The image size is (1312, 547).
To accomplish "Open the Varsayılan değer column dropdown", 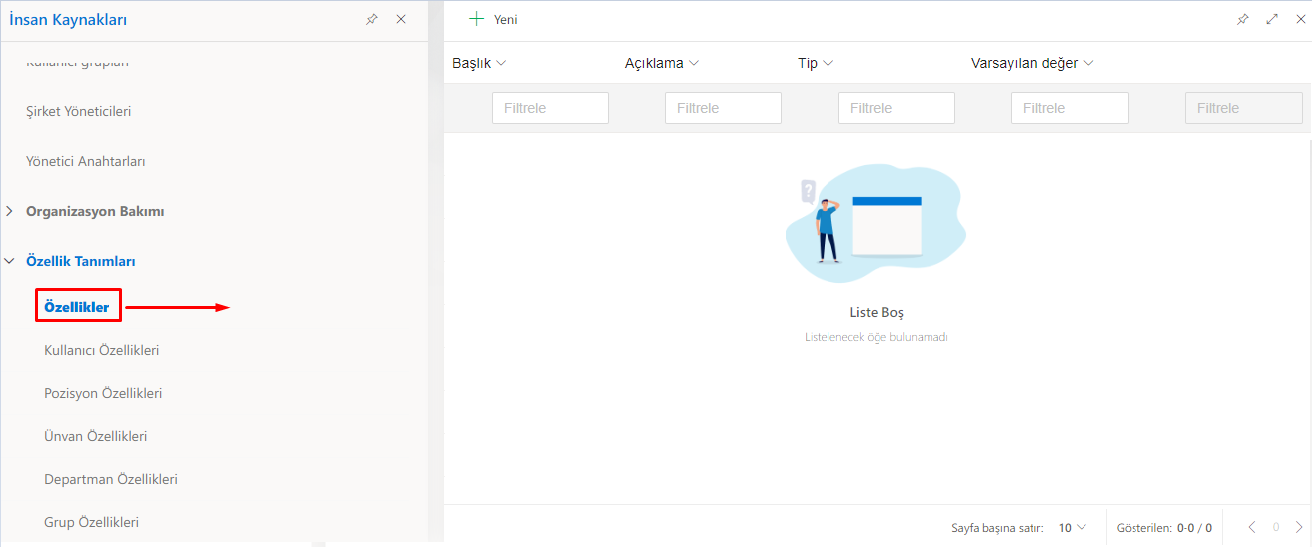I will 1088,63.
